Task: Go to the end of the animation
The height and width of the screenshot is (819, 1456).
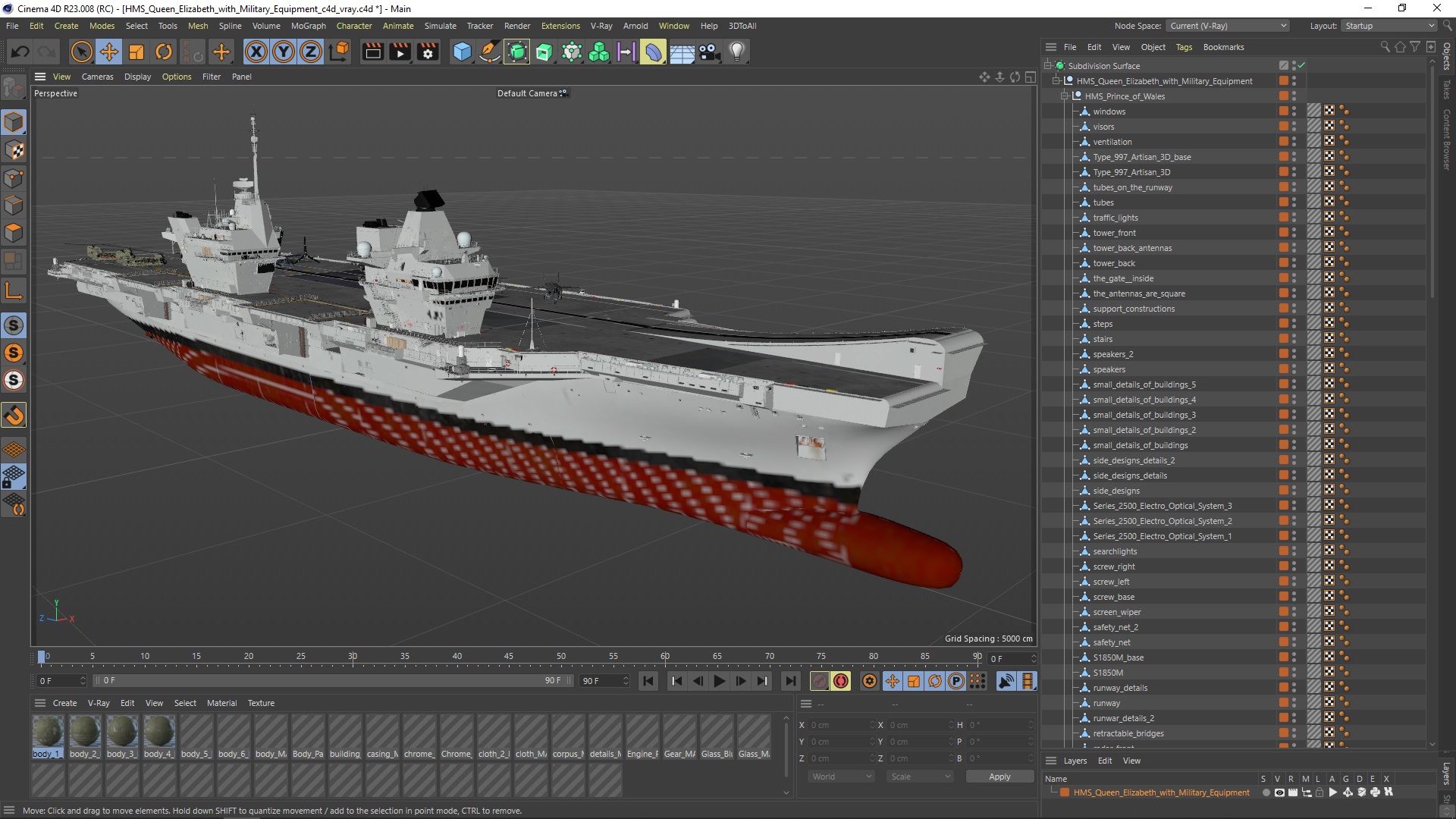Action: tap(790, 681)
